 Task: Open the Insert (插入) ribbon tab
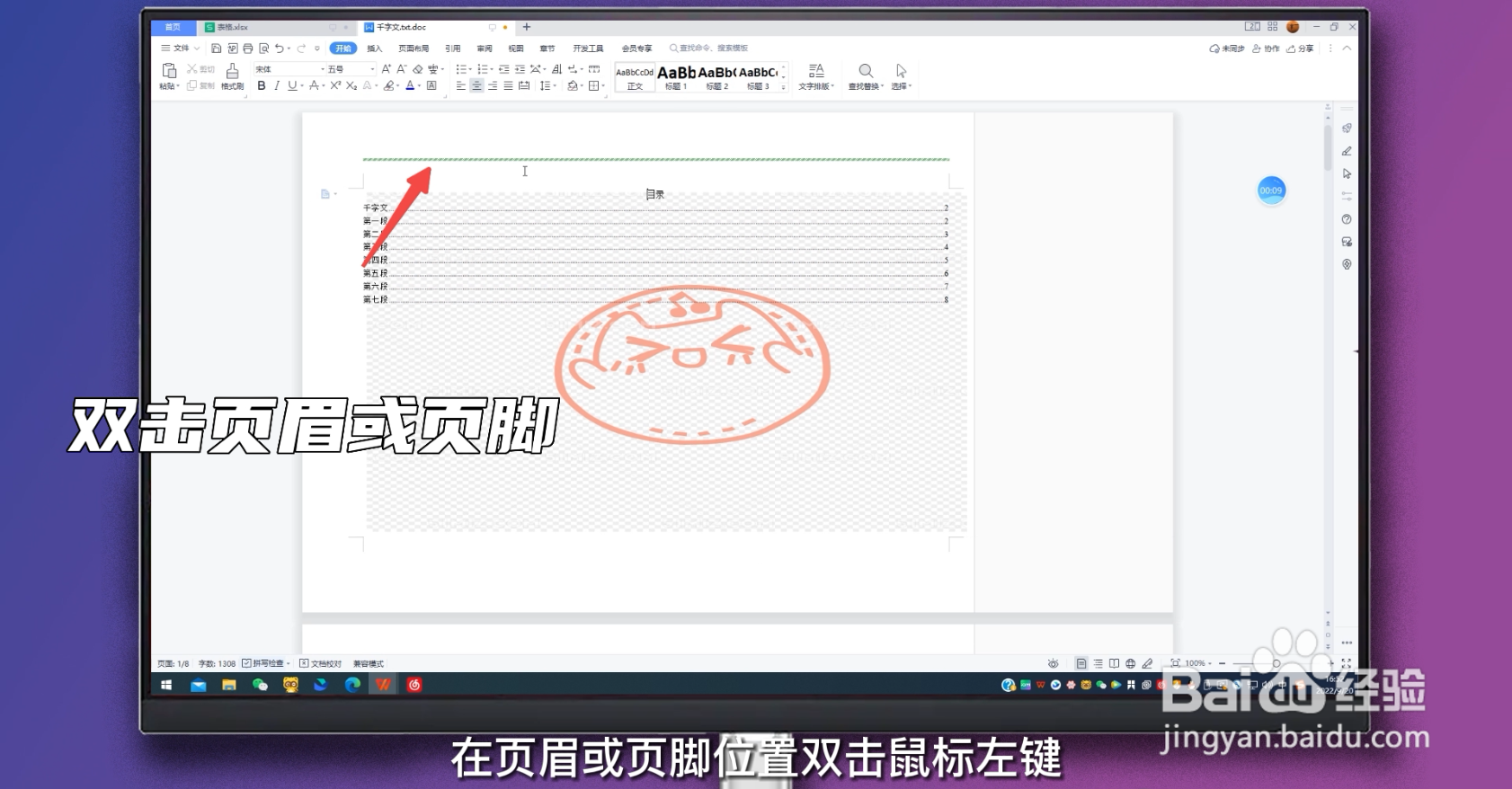pos(375,49)
